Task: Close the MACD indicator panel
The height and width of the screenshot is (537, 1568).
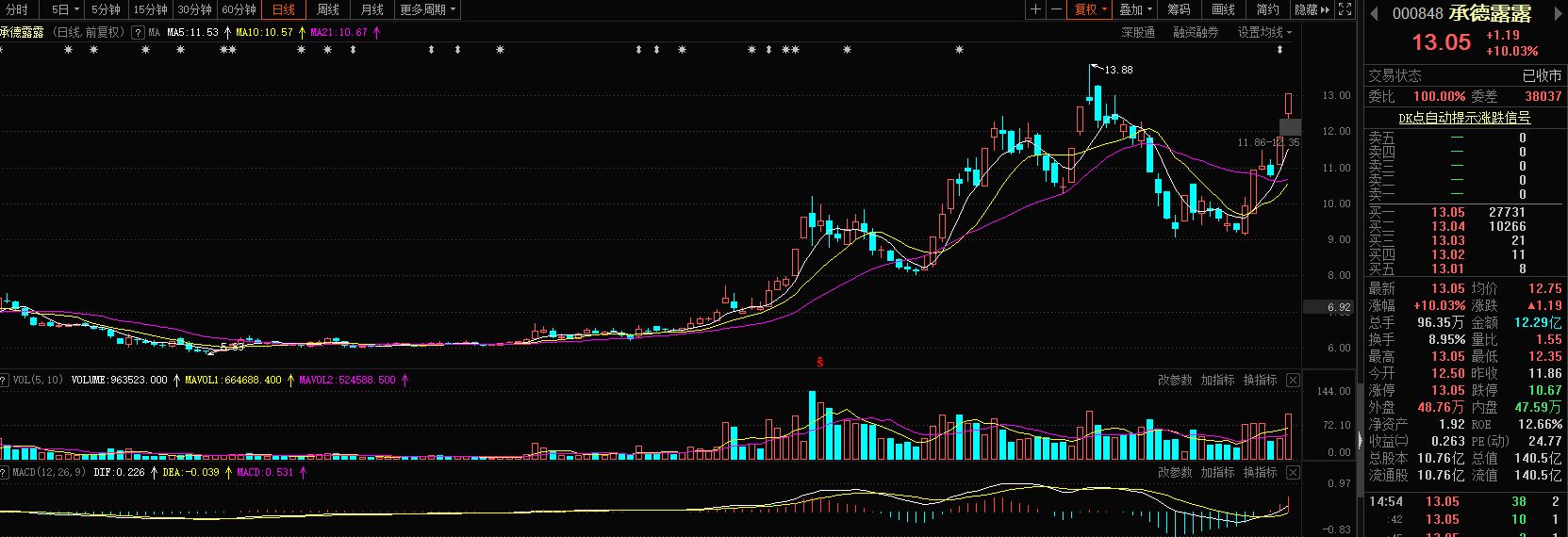Action: (x=1293, y=473)
